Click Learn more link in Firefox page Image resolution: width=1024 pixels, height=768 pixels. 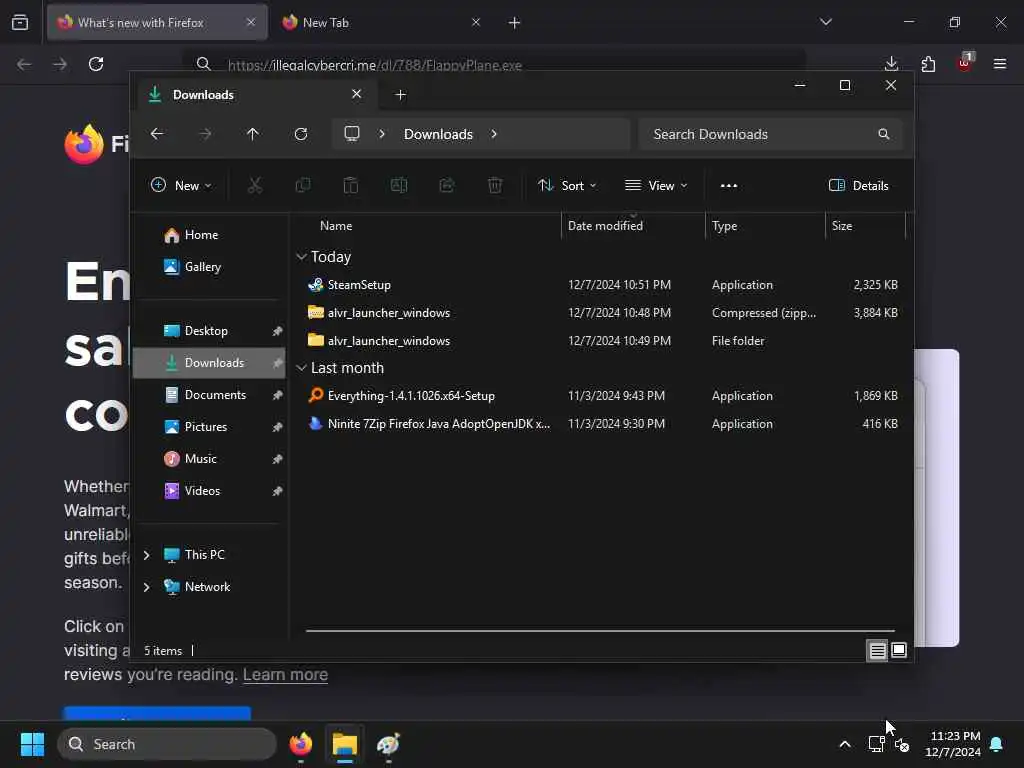(285, 675)
